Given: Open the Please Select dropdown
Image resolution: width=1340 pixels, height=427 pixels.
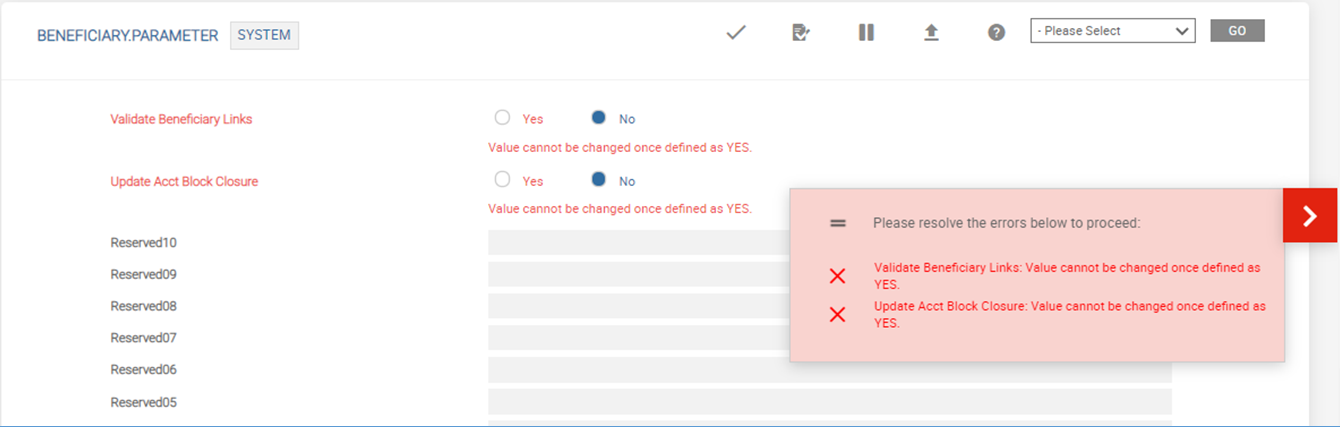Looking at the screenshot, I should [1113, 31].
